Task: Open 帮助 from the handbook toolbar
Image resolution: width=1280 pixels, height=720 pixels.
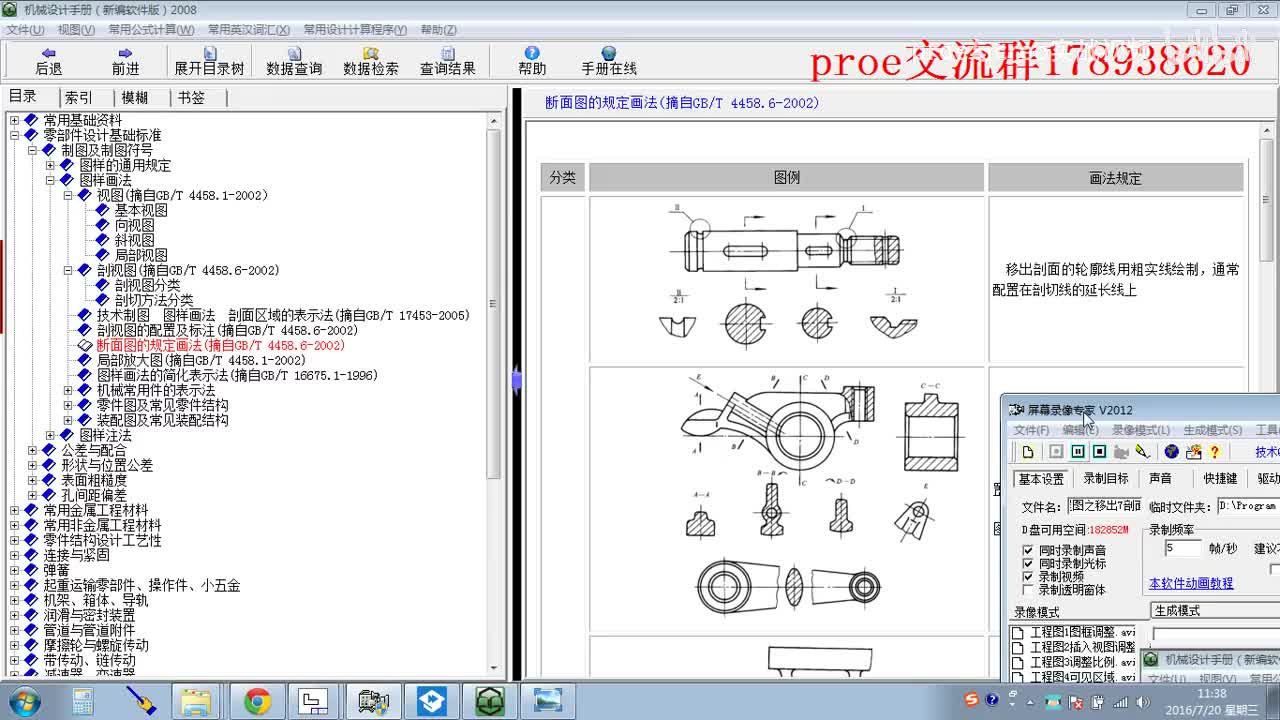Action: click(532, 61)
